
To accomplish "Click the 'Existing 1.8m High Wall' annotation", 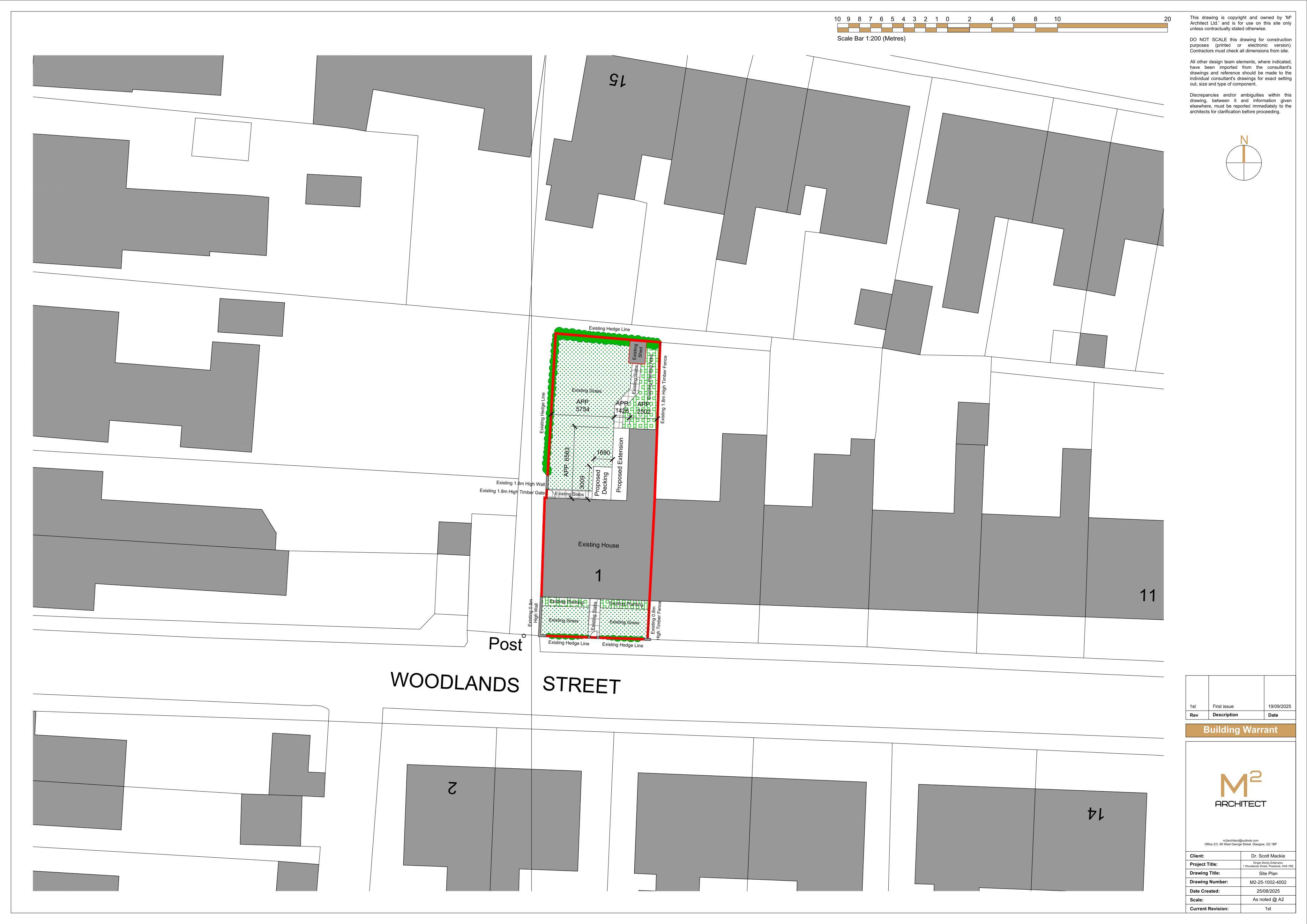I will (520, 484).
